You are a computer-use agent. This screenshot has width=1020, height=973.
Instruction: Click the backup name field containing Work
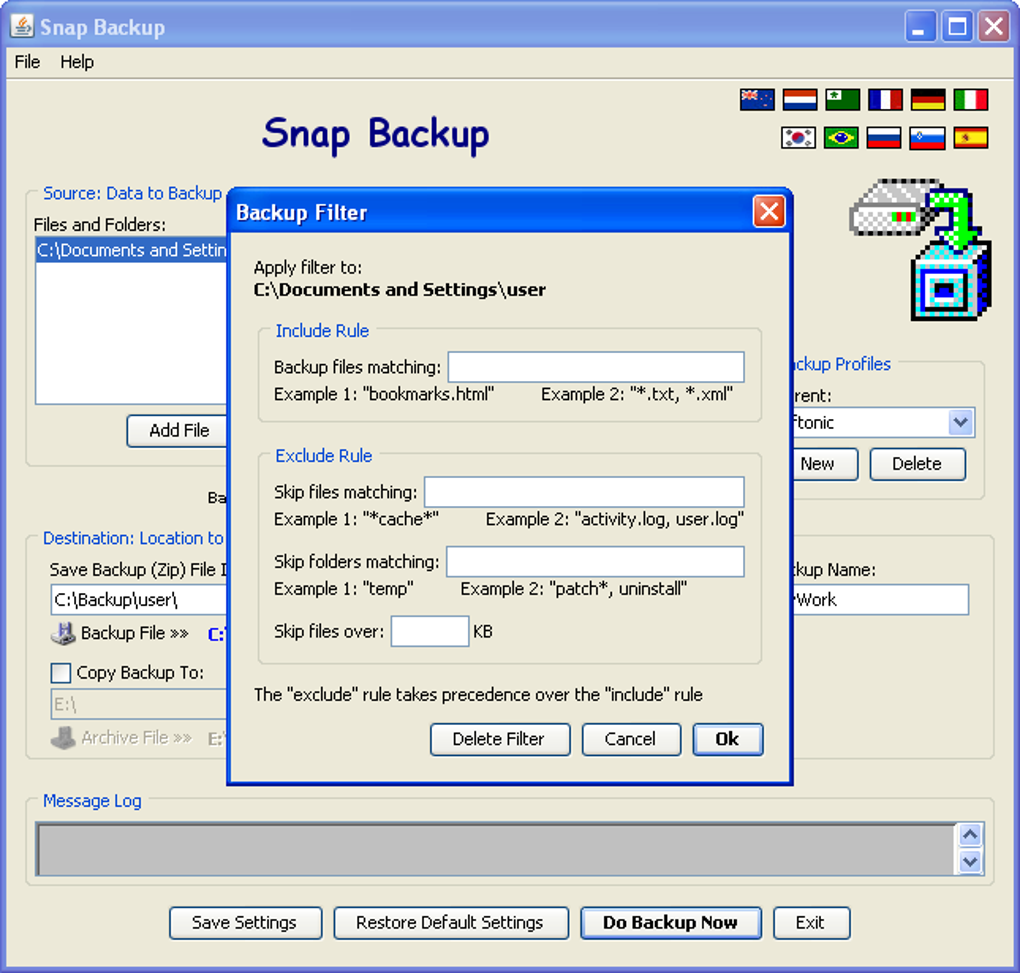(881, 600)
